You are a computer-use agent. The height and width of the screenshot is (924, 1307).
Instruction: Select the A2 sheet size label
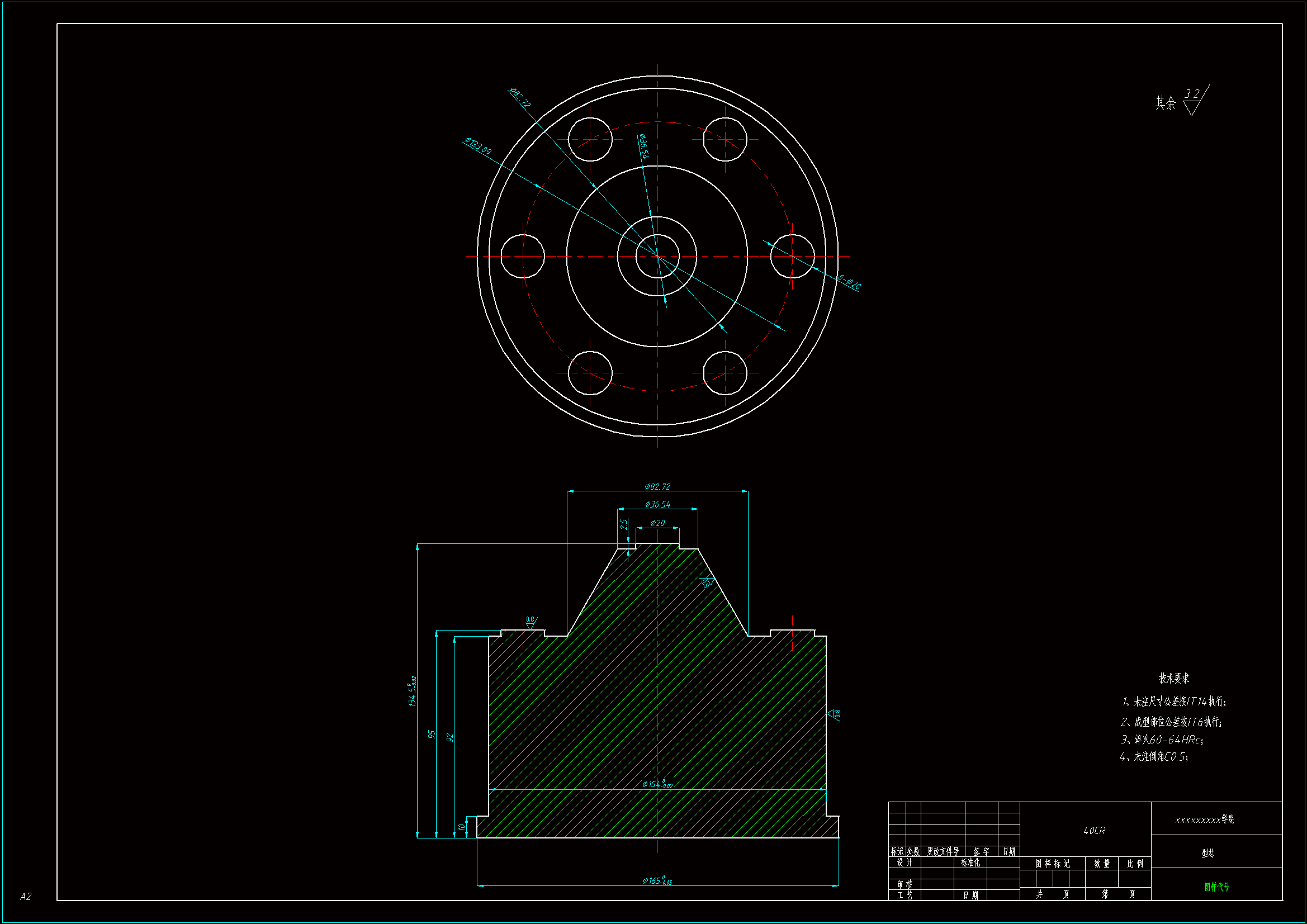point(26,896)
